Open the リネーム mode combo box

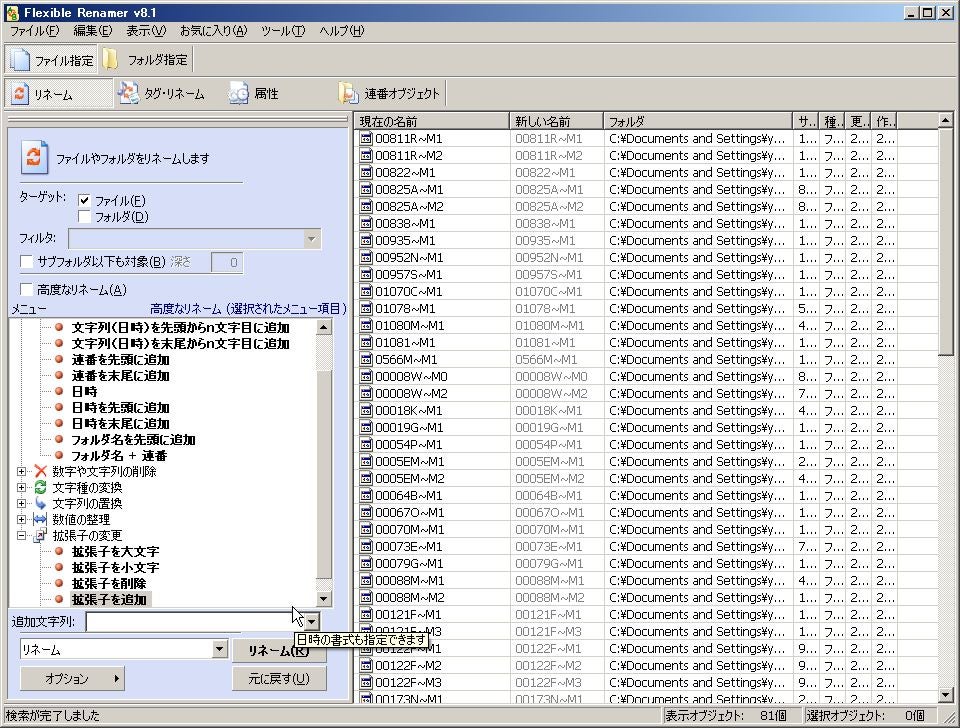124,650
